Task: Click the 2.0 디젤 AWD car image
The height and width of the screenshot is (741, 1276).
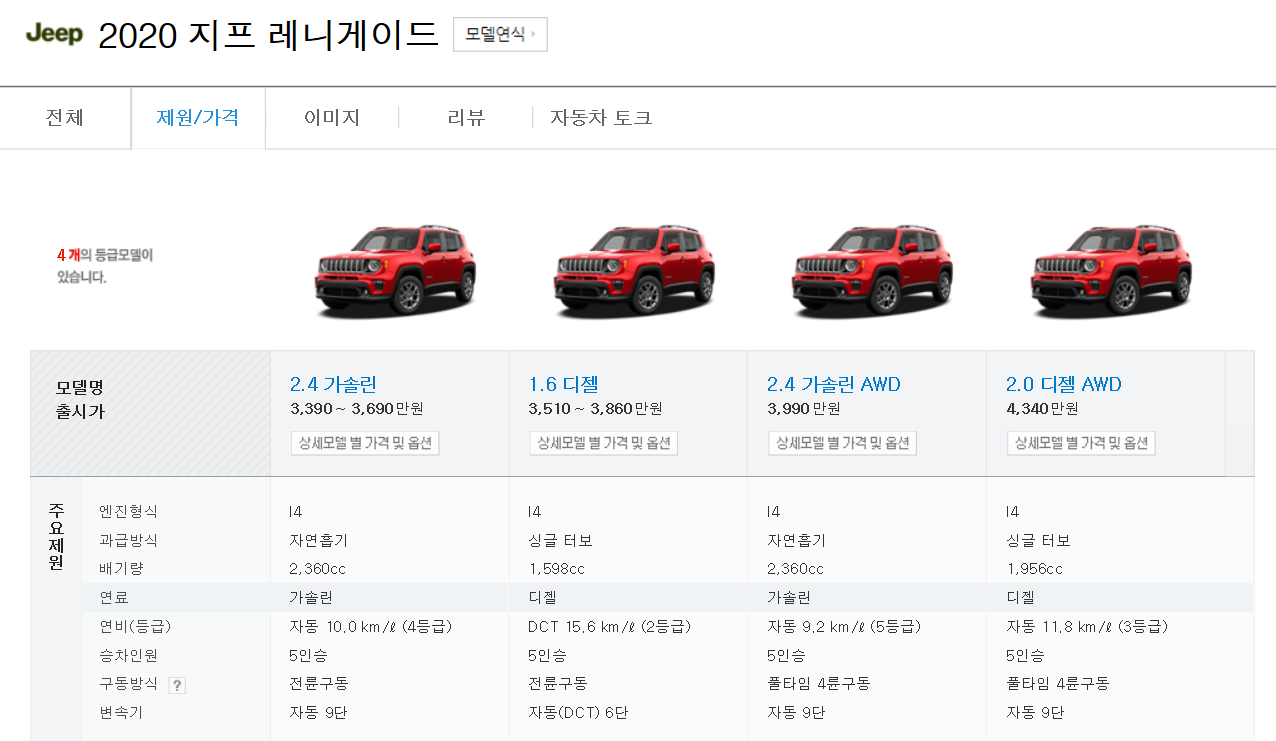Action: click(1111, 270)
